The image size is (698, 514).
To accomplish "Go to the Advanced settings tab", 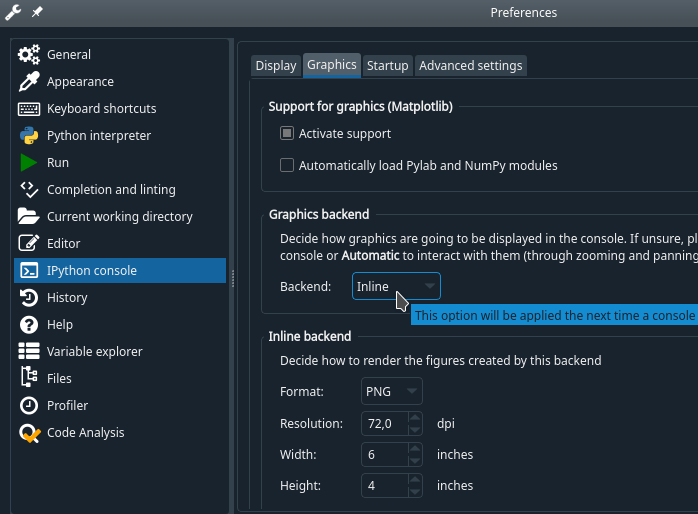I will 470,66.
